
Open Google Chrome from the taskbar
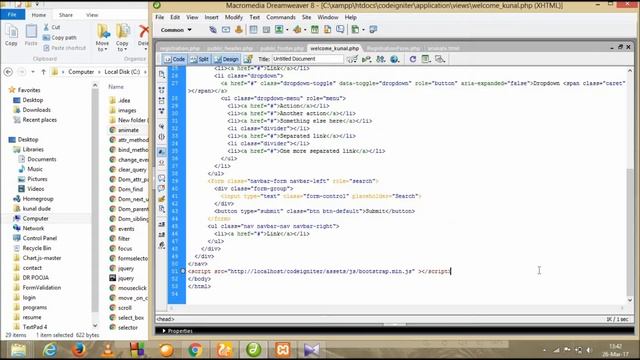(x=195, y=350)
